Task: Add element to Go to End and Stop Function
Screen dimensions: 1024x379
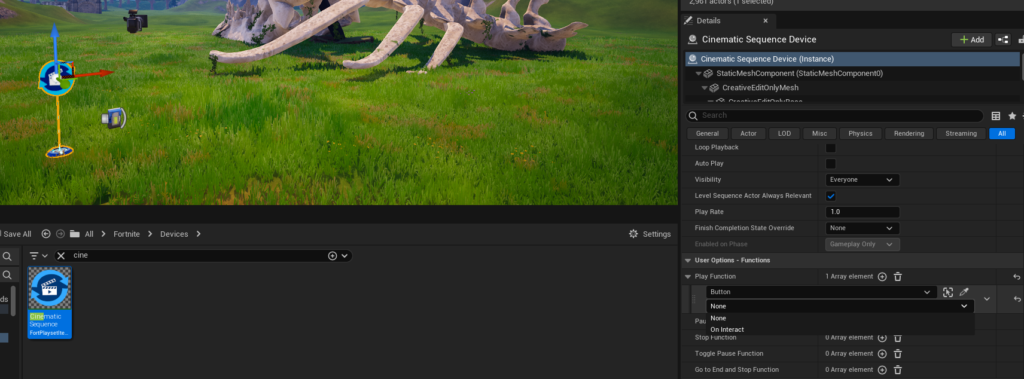Action: tap(882, 370)
